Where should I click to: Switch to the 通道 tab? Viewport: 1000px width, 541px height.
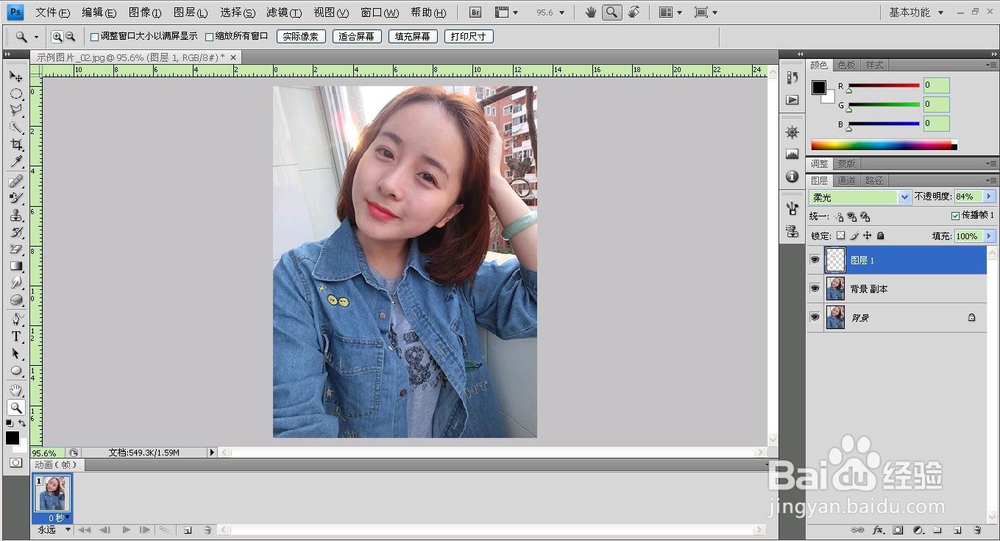click(x=846, y=181)
